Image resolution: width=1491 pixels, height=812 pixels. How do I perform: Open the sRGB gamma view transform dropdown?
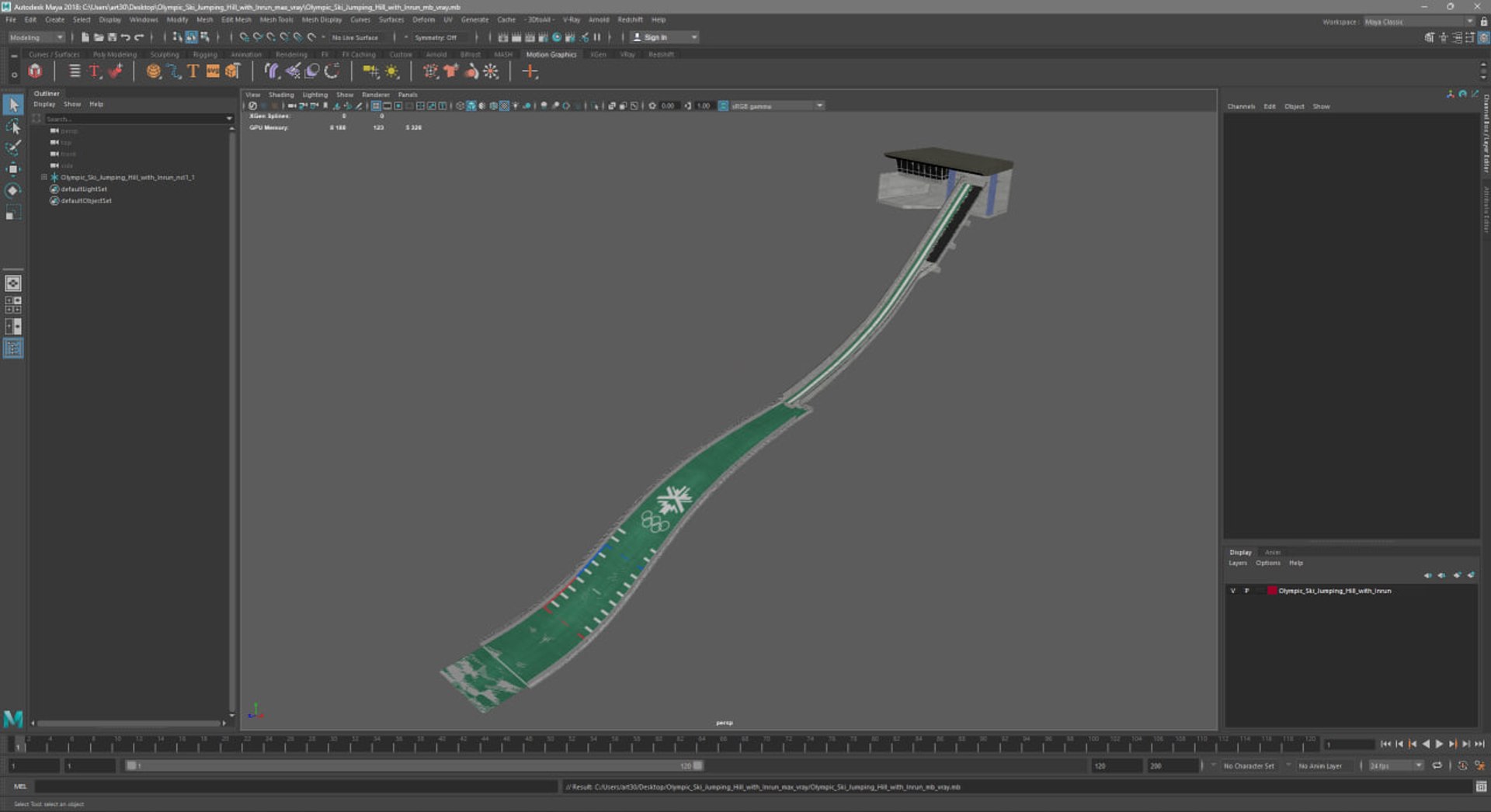(777, 106)
